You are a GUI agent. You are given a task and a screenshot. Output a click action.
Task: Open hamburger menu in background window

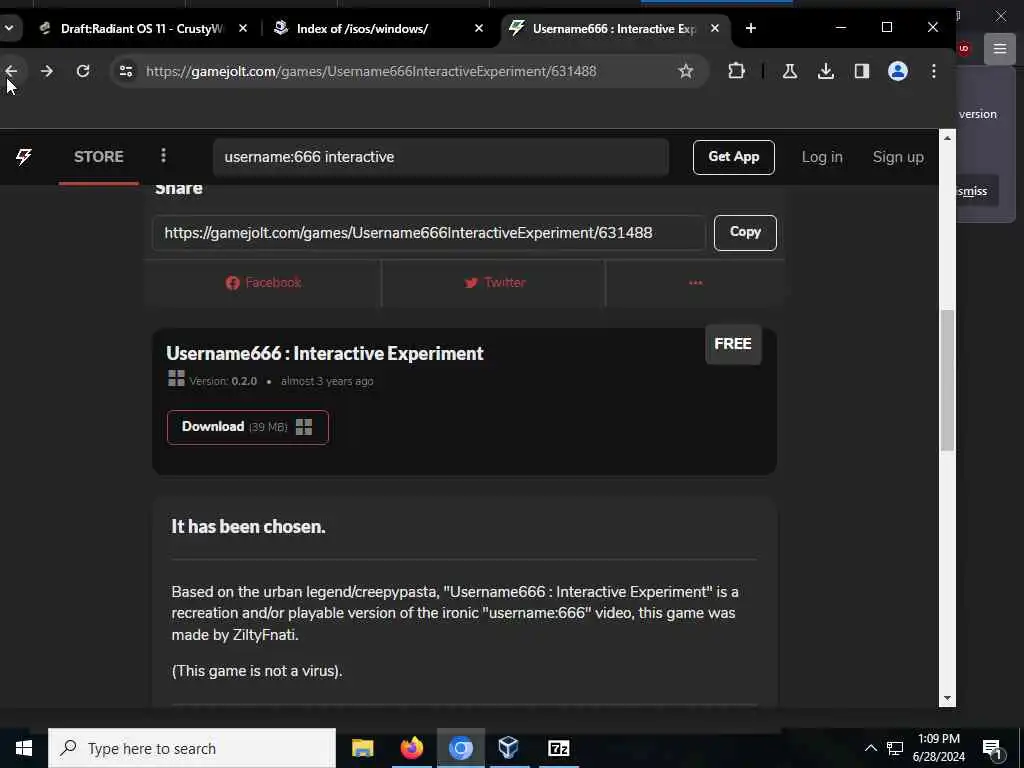tap(1000, 48)
